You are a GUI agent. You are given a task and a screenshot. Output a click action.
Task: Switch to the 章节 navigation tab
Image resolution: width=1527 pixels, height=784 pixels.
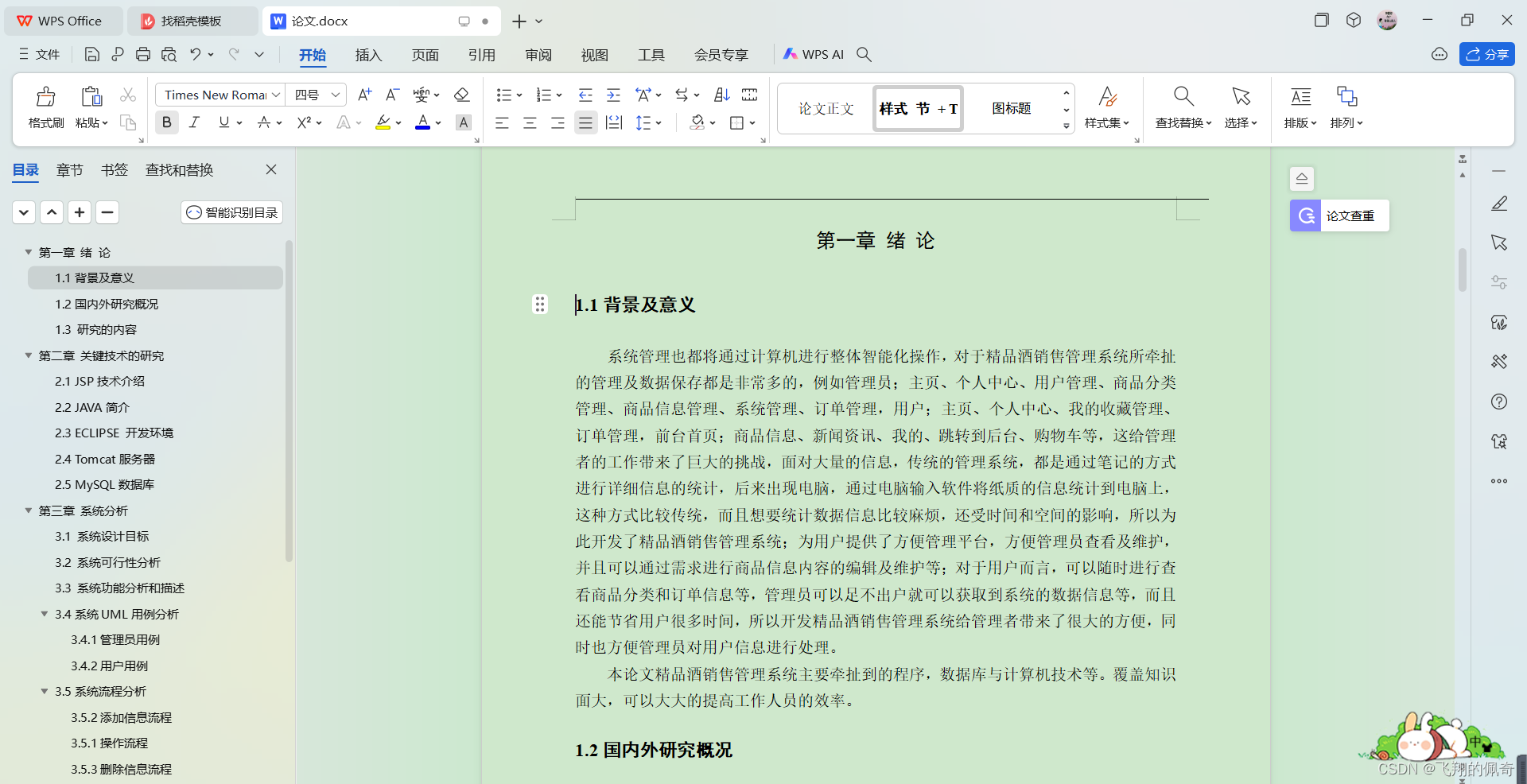[x=69, y=169]
